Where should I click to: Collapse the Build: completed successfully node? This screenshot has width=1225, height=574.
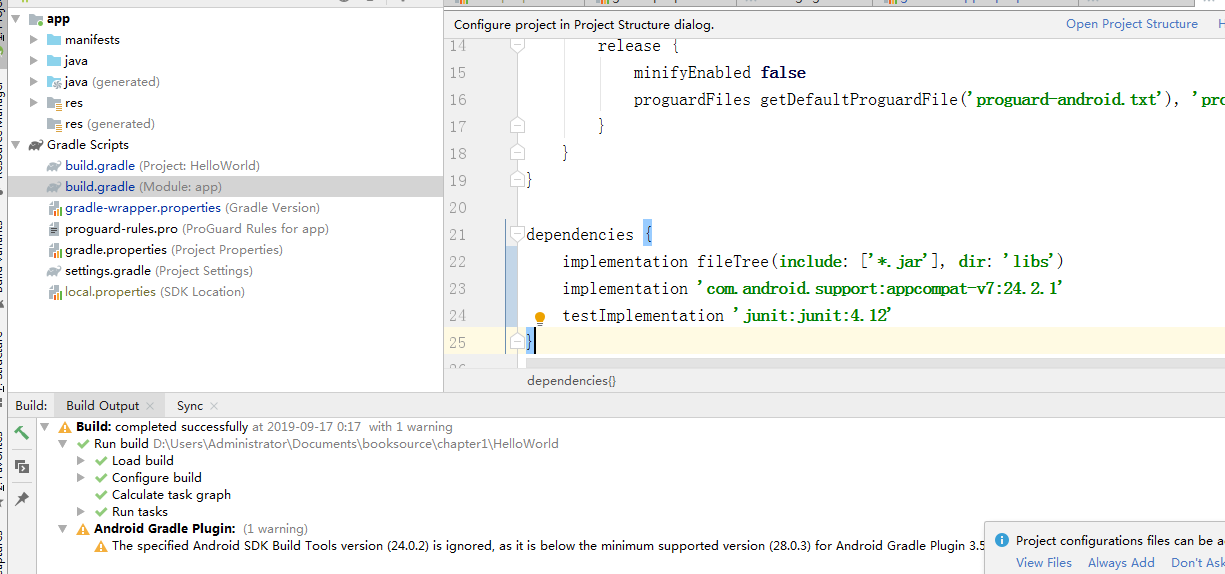pyautogui.click(x=46, y=427)
